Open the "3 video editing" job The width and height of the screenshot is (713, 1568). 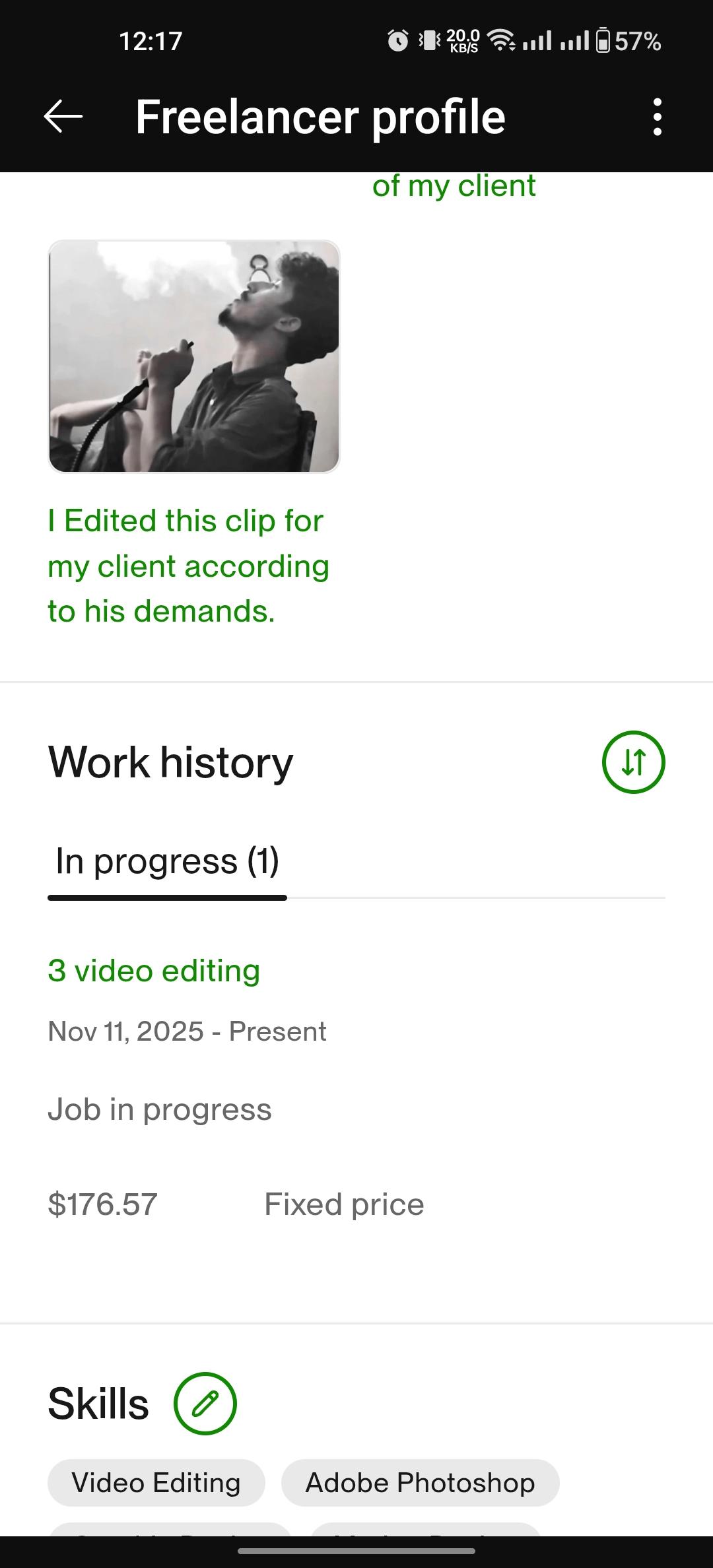(x=154, y=971)
